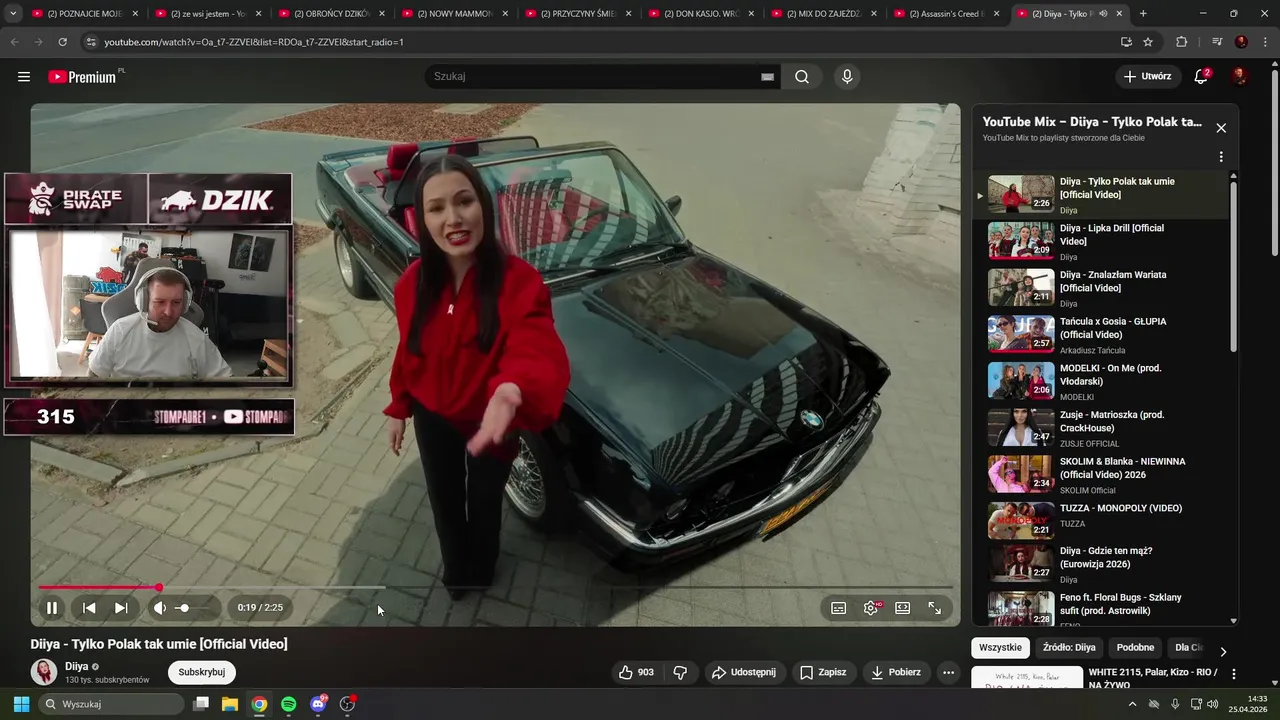Select Tańcula x Gosia - GŁUPIA
Screen dimensions: 1280x720
1099,335
